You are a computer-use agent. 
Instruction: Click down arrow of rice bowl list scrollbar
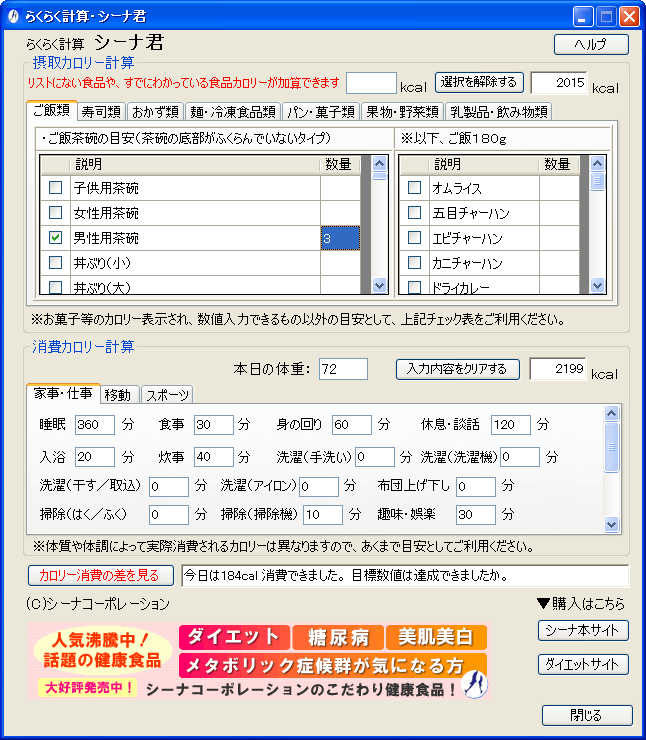(x=379, y=285)
